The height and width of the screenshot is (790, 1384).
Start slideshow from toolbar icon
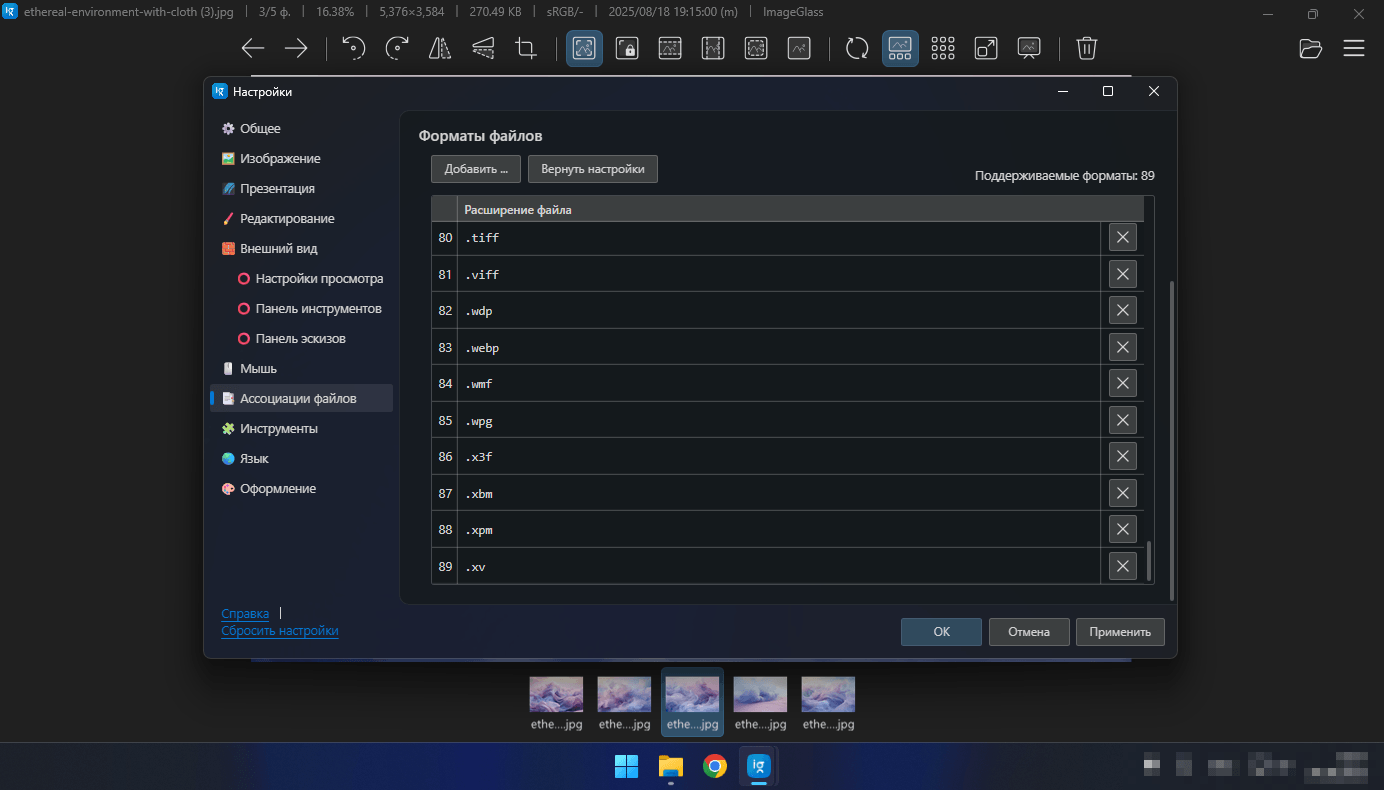tap(1029, 48)
